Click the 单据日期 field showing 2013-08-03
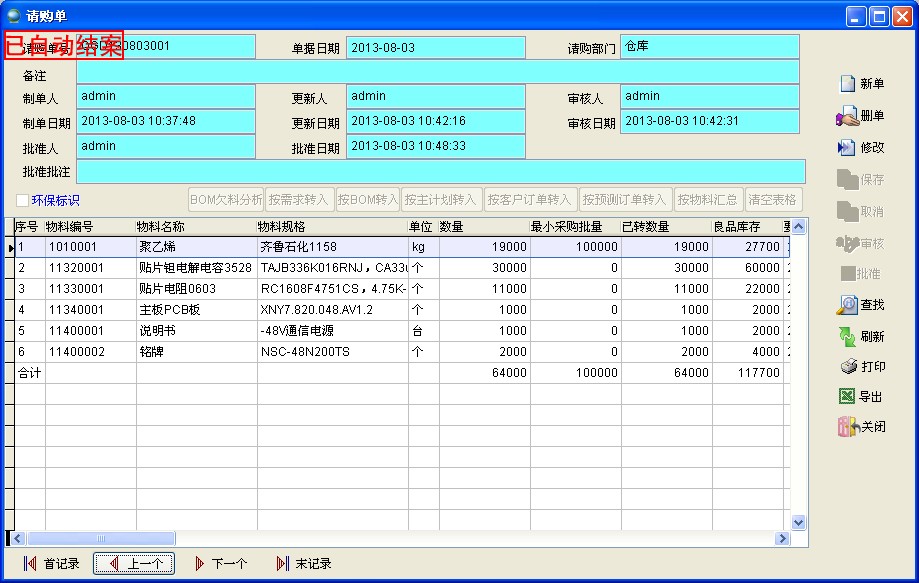The height and width of the screenshot is (583, 919). (435, 48)
